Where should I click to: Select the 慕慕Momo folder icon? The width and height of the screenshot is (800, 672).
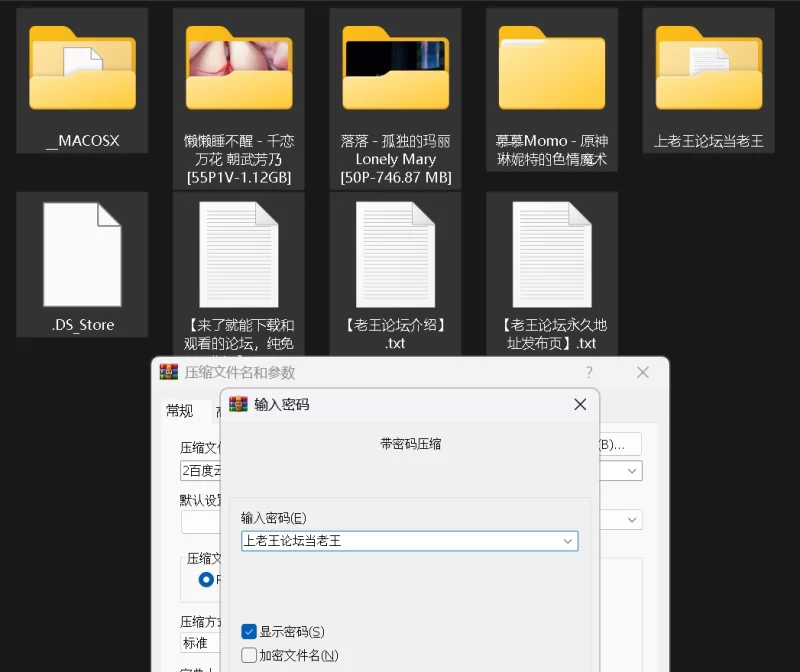point(551,69)
